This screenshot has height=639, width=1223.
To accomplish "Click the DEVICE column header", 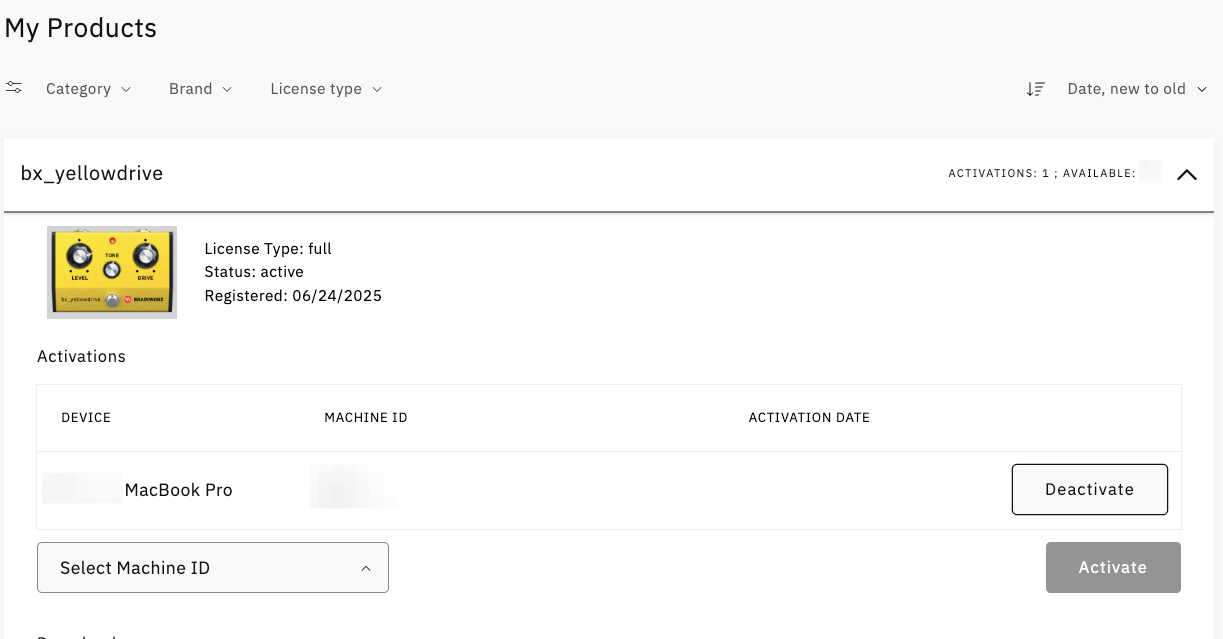I will pos(86,418).
